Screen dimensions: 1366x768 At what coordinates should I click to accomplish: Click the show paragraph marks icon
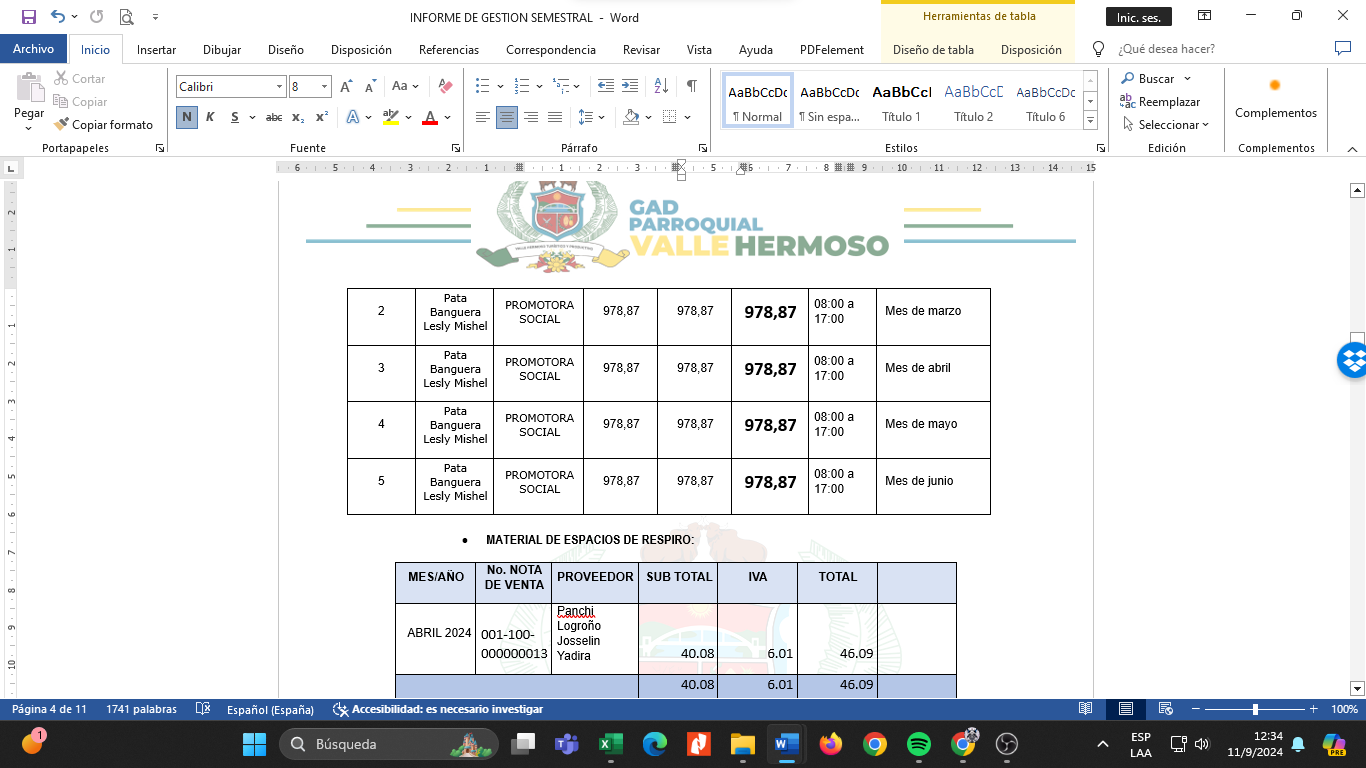691,86
